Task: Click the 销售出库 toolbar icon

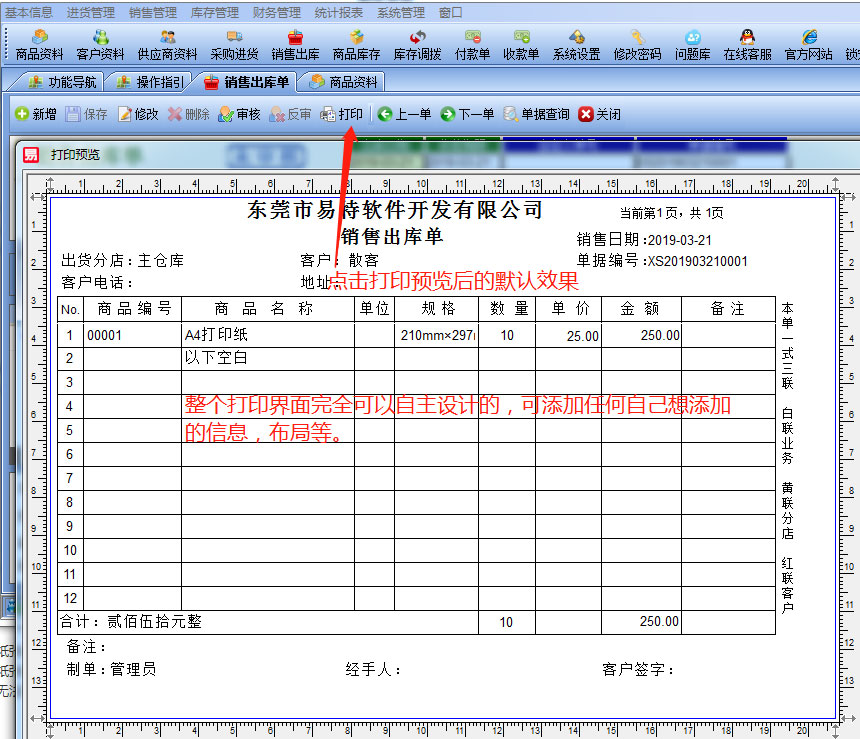Action: point(295,45)
